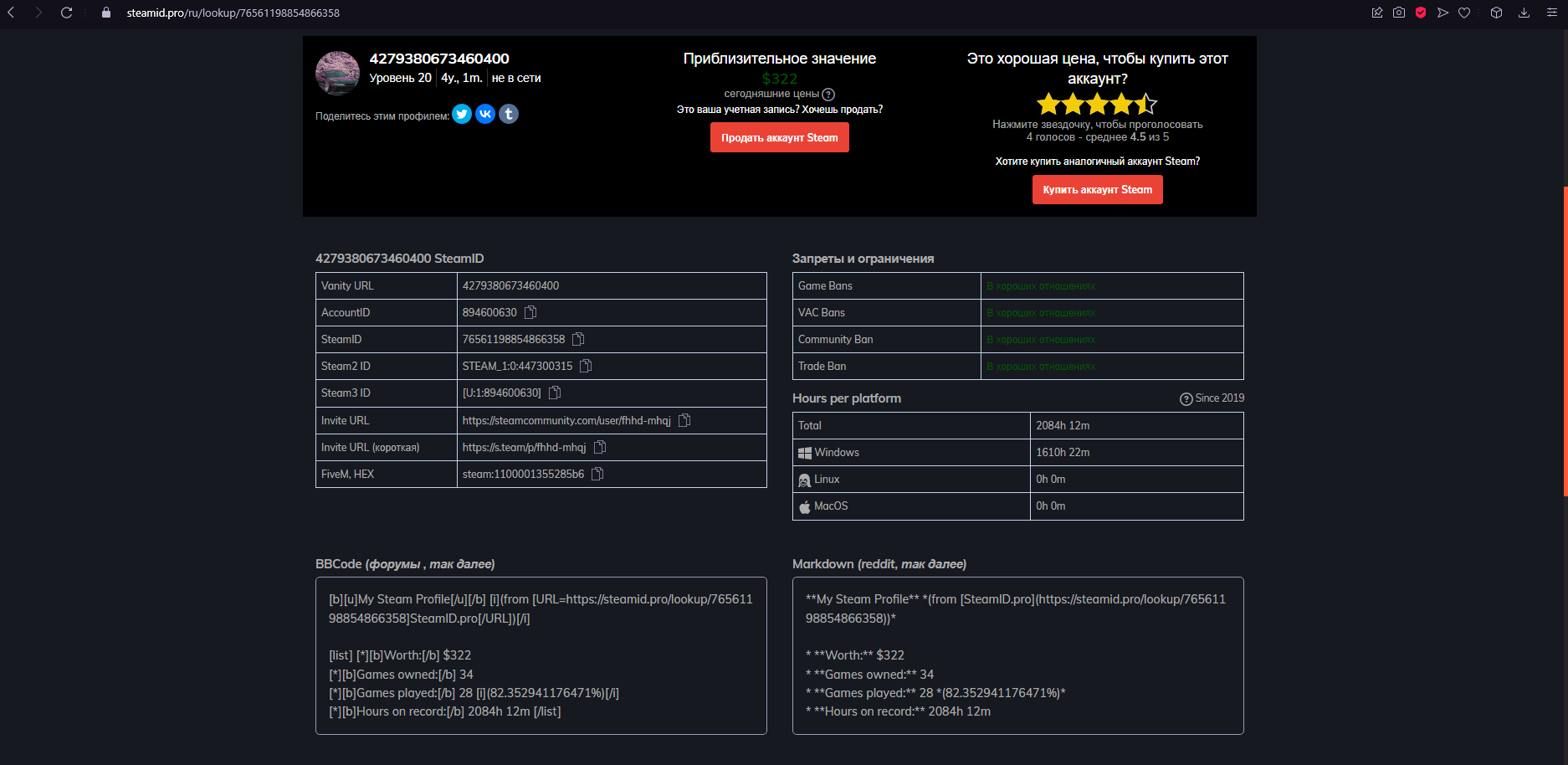Click the BBCode text box
The width and height of the screenshot is (1568, 765).
[x=541, y=655]
